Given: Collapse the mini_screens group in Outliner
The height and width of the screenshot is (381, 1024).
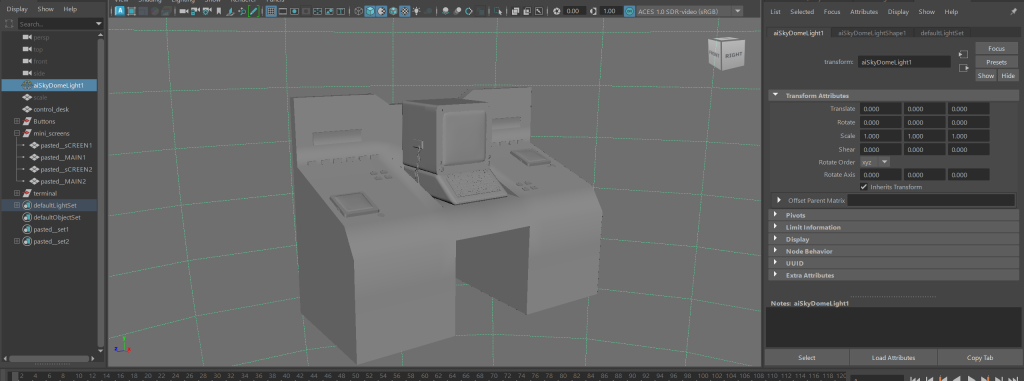Looking at the screenshot, I should tap(17, 133).
